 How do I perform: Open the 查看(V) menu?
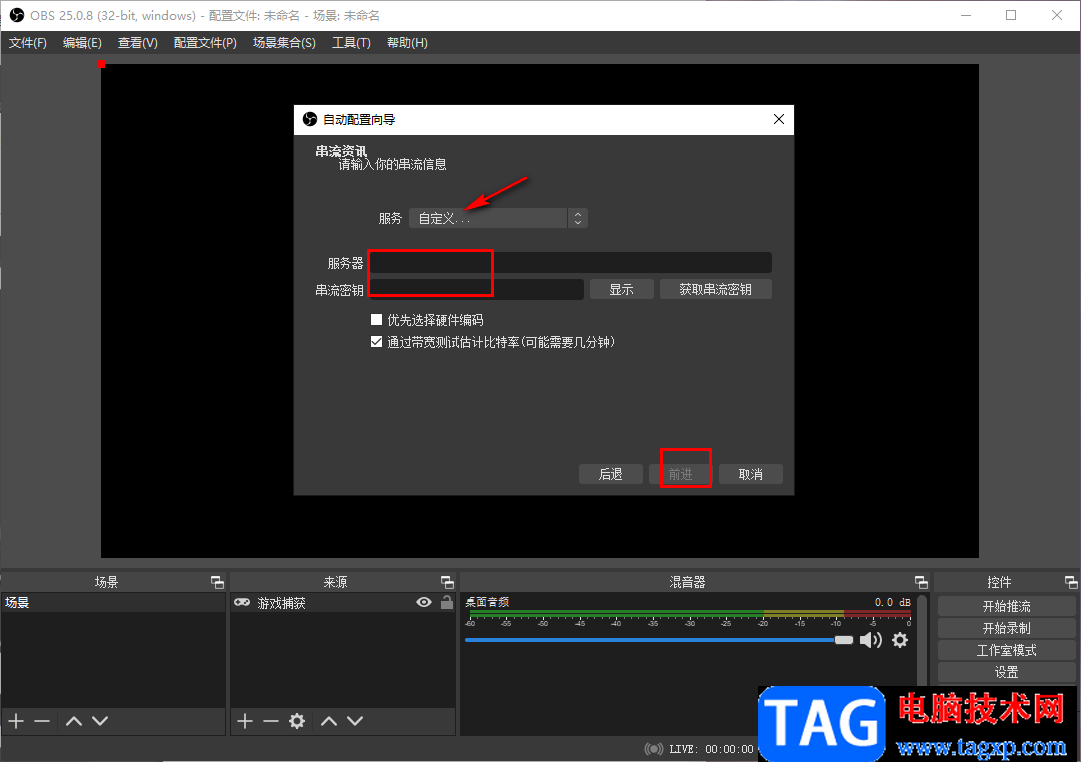pos(137,43)
